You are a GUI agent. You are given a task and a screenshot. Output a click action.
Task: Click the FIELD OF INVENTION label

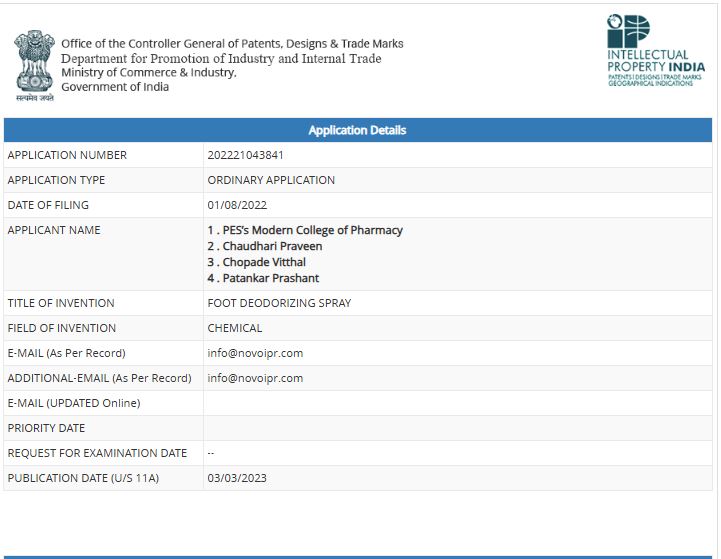62,328
